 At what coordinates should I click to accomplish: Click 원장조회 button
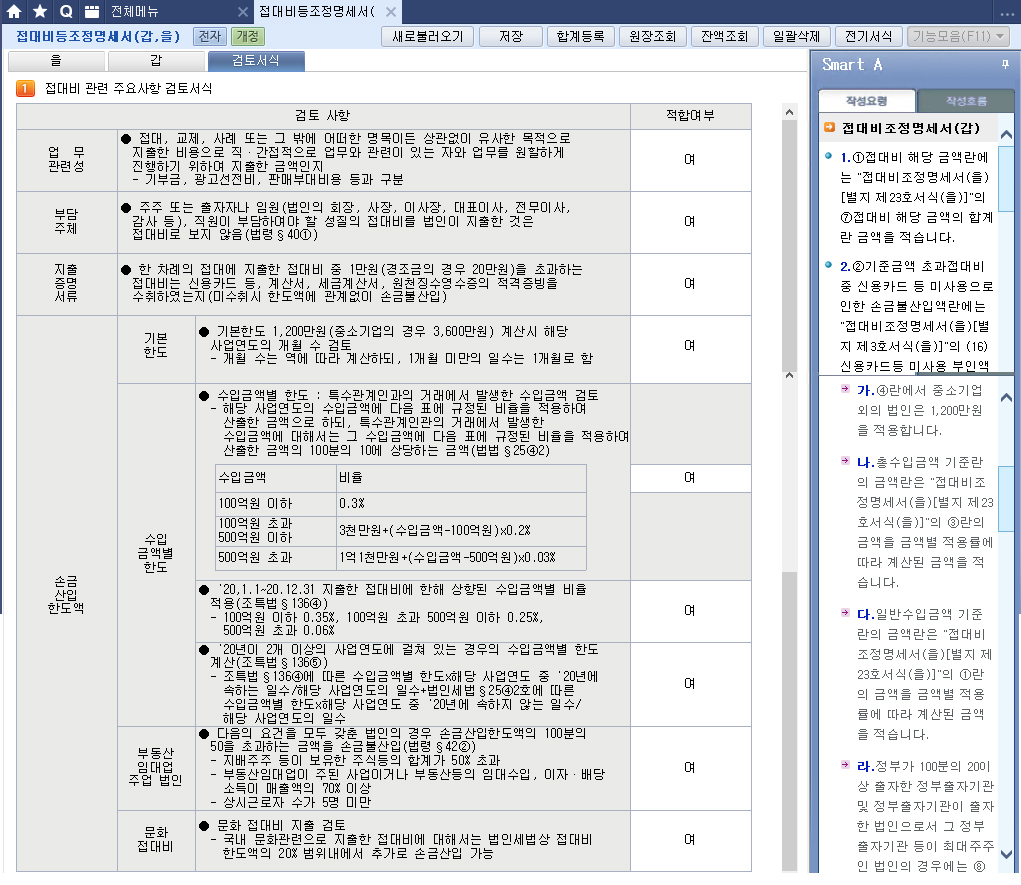point(652,36)
